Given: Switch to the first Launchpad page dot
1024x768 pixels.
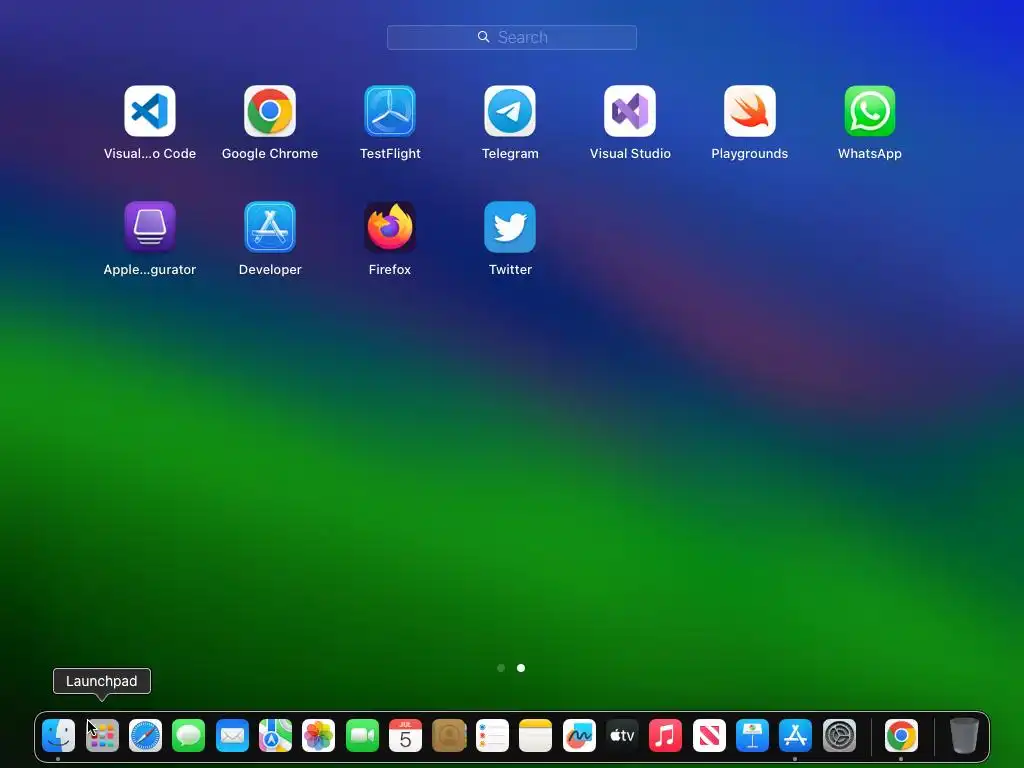Looking at the screenshot, I should (x=501, y=668).
